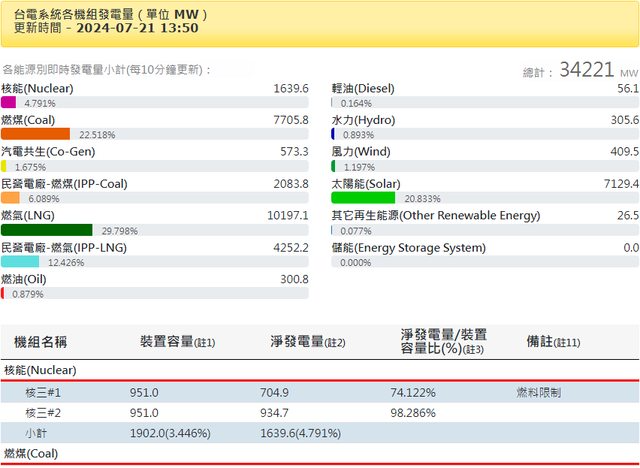Viewport: 640px width, 468px height.
Task: Click the 淨發電量 column header
Action: click(308, 342)
